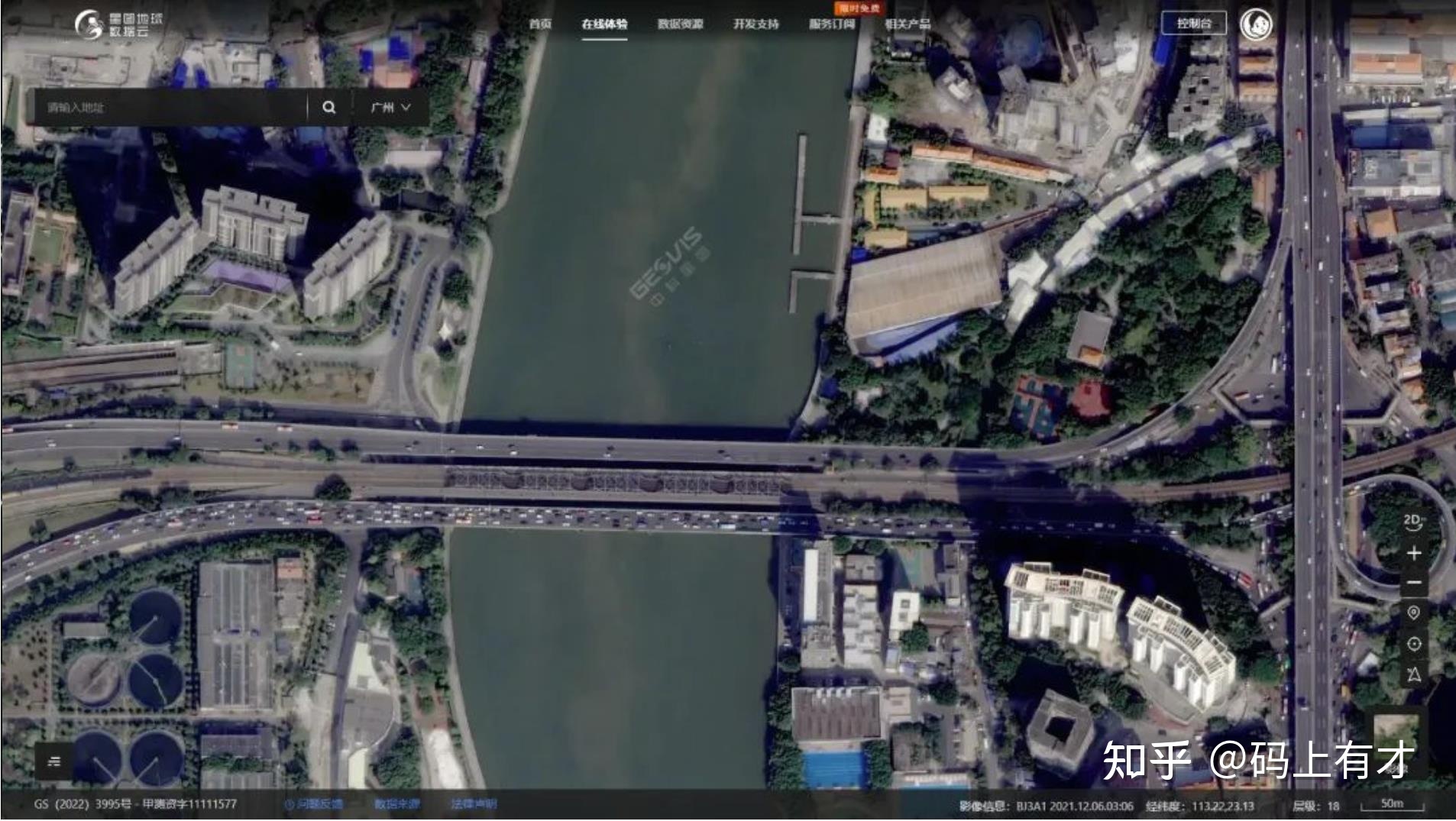
Task: Click the locate-me target icon
Action: click(1414, 644)
